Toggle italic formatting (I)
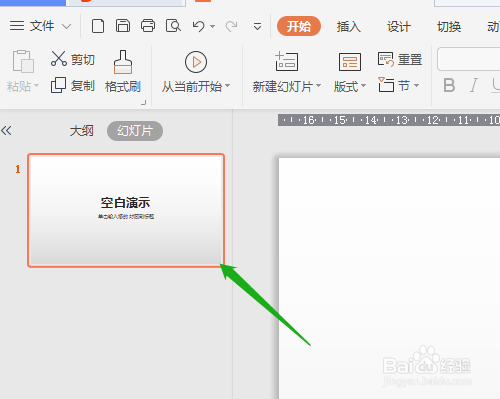 pos(474,85)
